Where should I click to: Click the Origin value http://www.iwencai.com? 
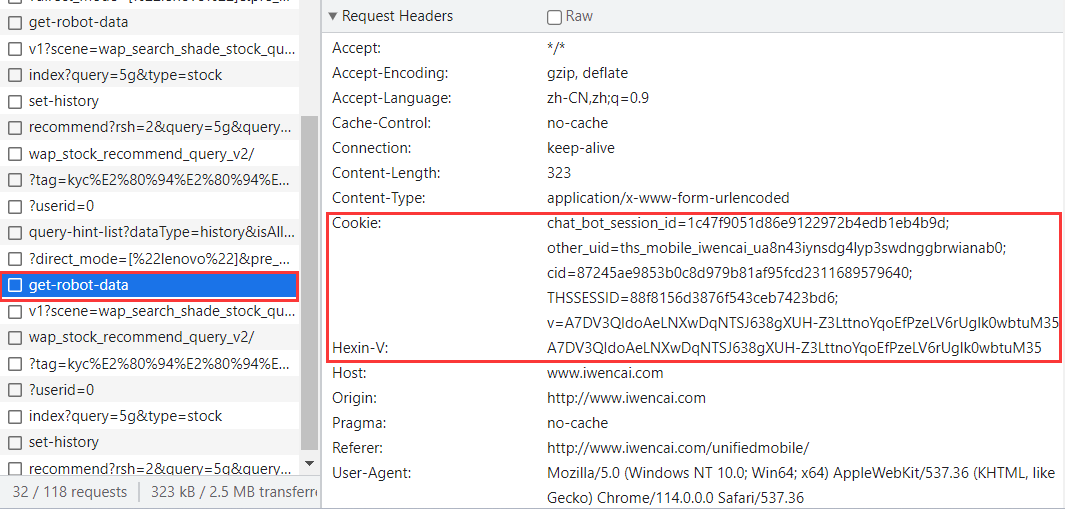[626, 398]
